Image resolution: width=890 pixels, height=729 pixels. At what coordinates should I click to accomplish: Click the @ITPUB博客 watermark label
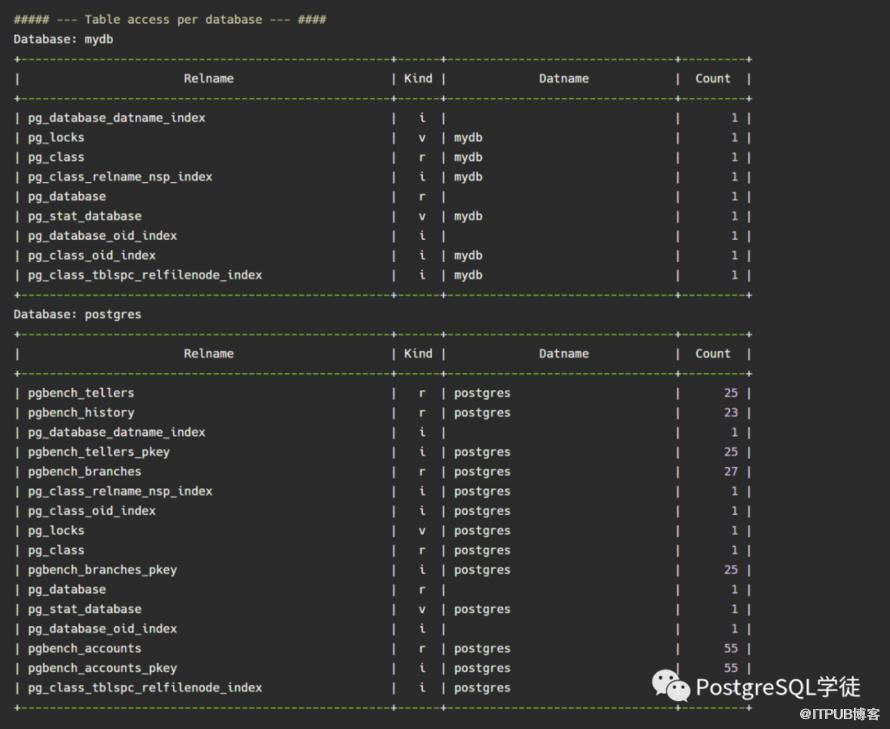tap(838, 714)
